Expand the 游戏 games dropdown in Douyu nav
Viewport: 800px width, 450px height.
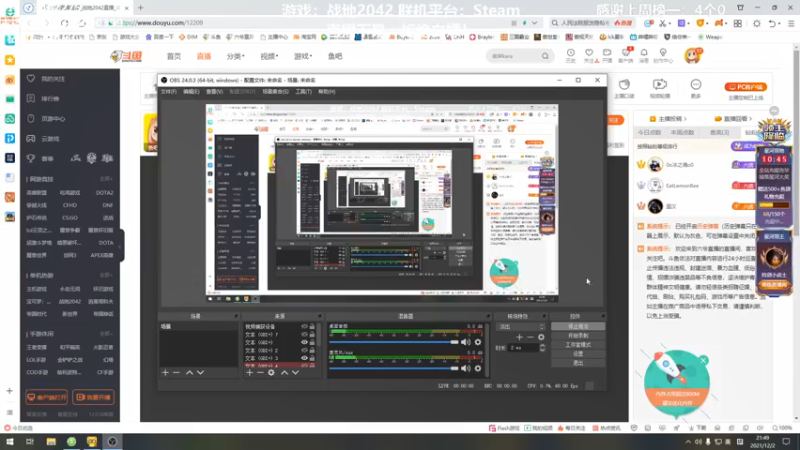303,56
